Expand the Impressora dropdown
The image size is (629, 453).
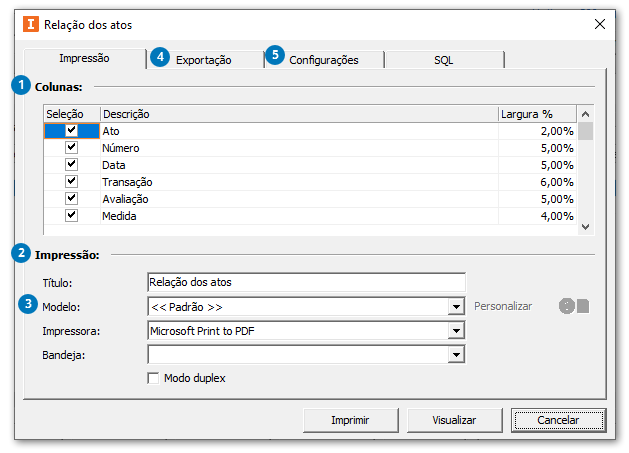pos(456,330)
